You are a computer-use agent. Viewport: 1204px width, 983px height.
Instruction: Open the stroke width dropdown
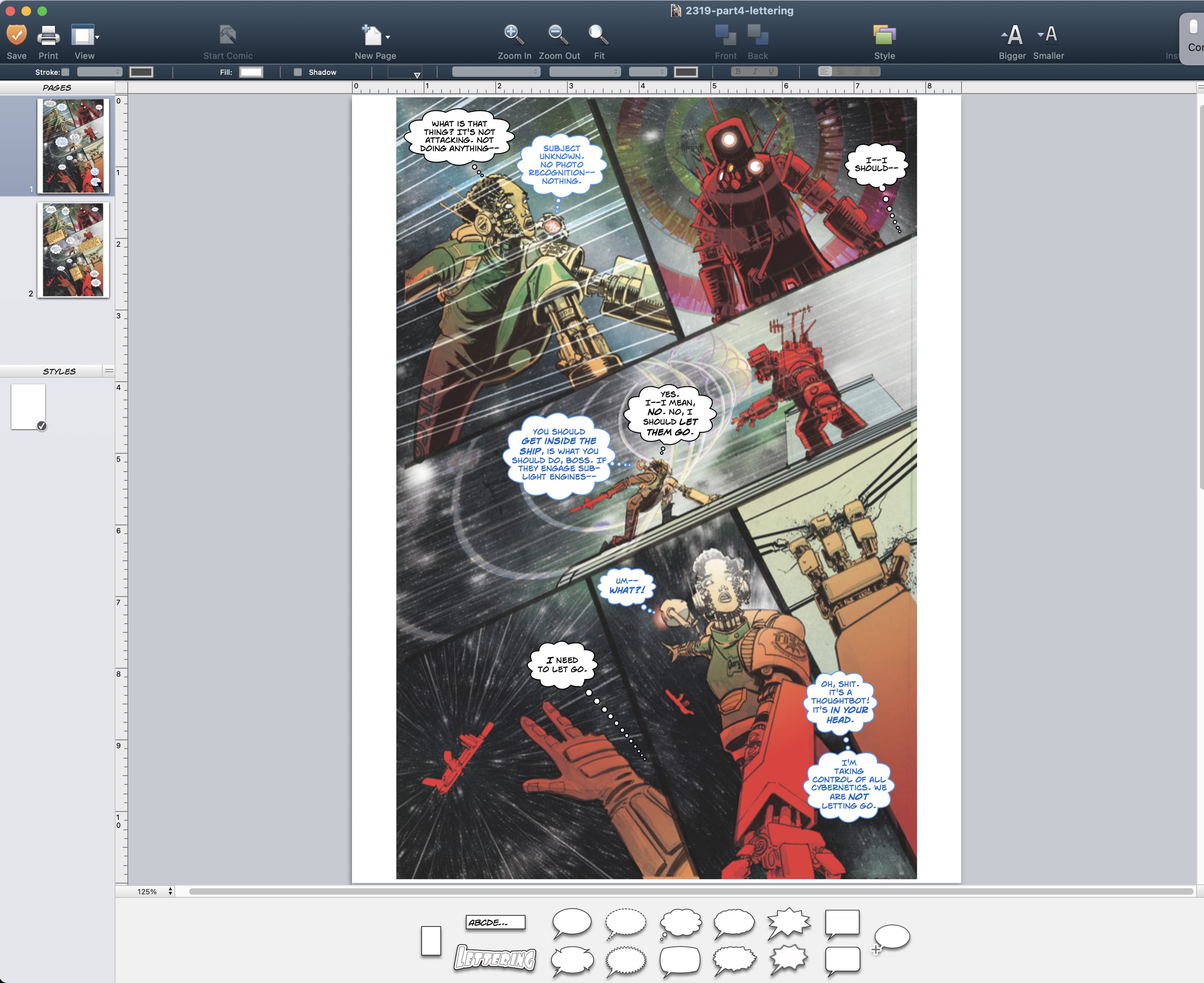tap(100, 72)
